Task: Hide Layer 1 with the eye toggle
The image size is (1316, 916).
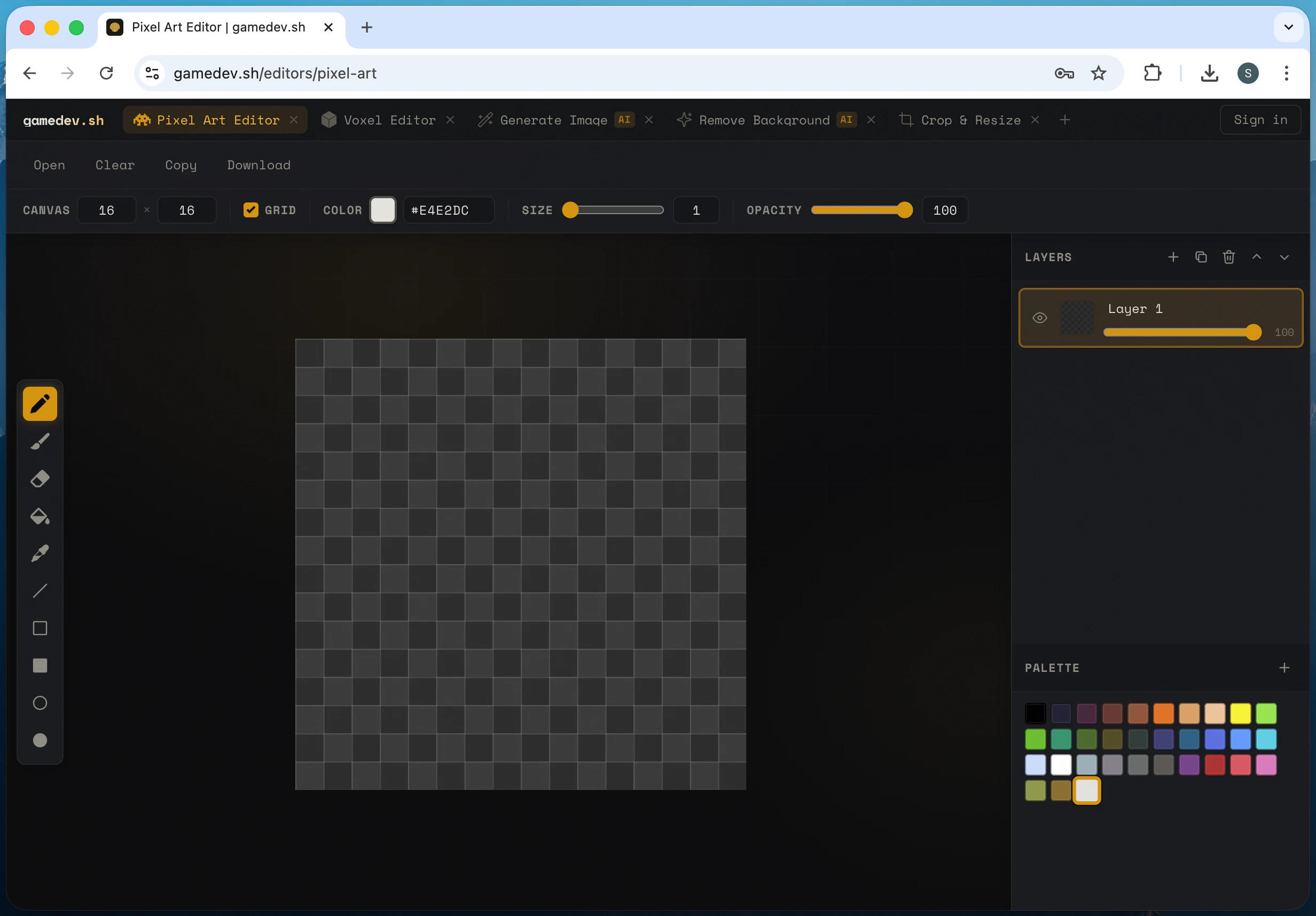Action: [1040, 318]
